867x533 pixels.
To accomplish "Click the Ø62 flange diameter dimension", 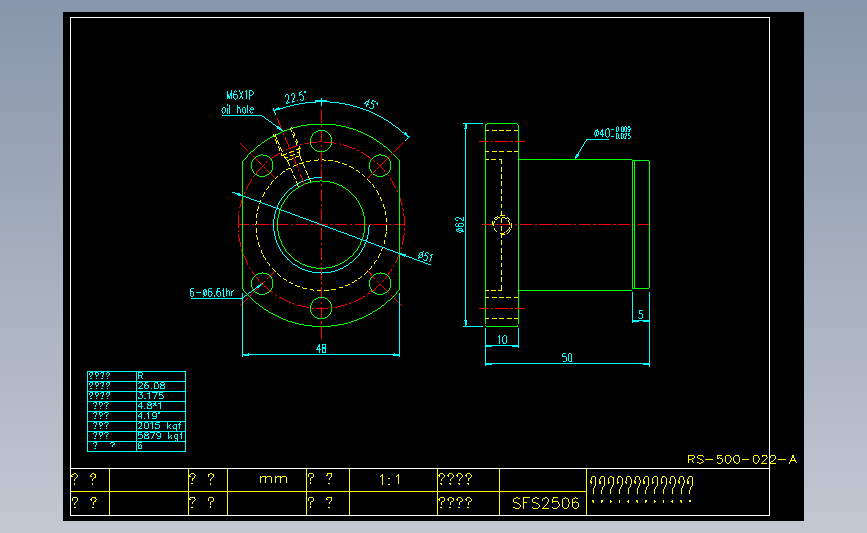I will pos(460,224).
